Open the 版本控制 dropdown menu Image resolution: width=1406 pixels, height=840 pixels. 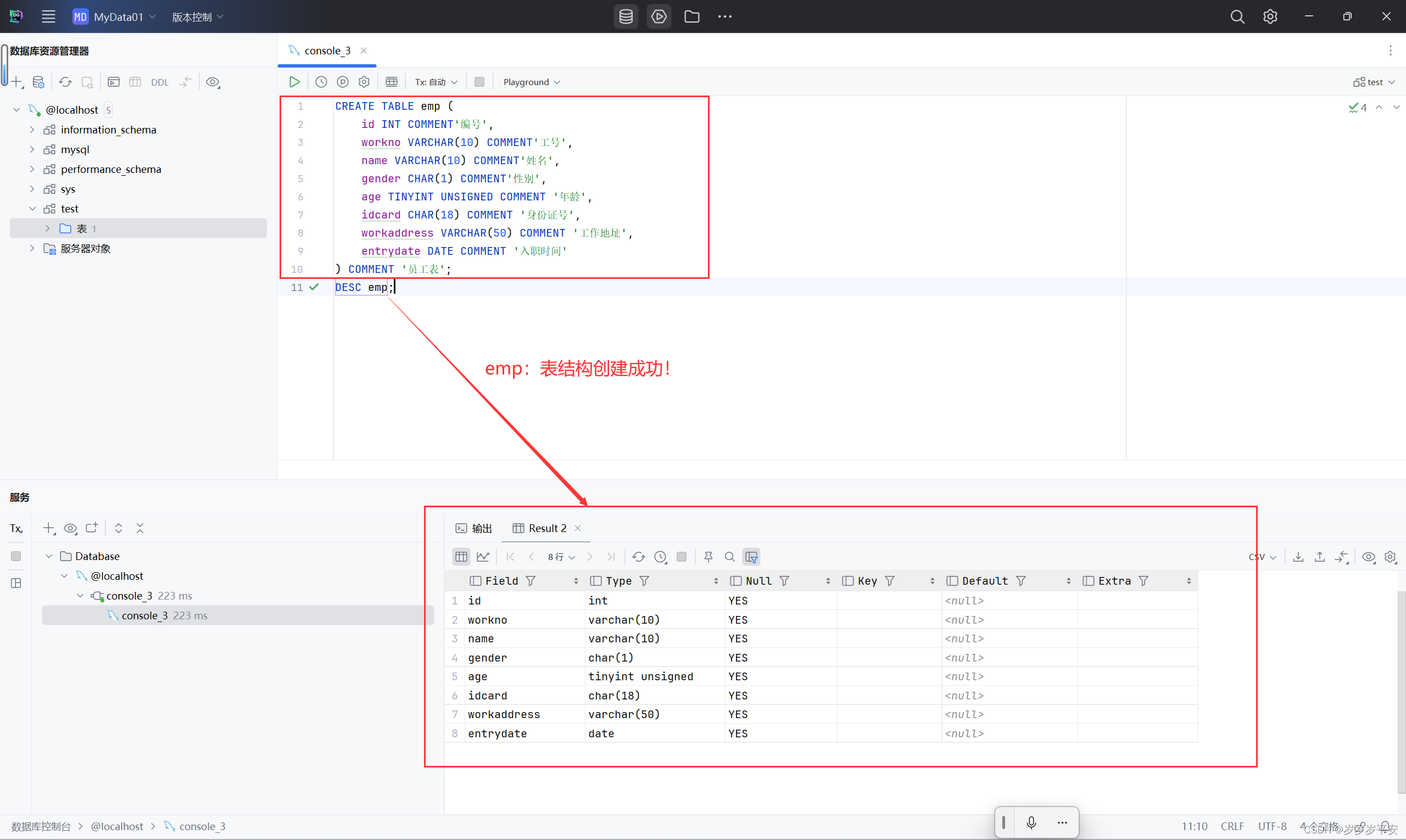(198, 17)
